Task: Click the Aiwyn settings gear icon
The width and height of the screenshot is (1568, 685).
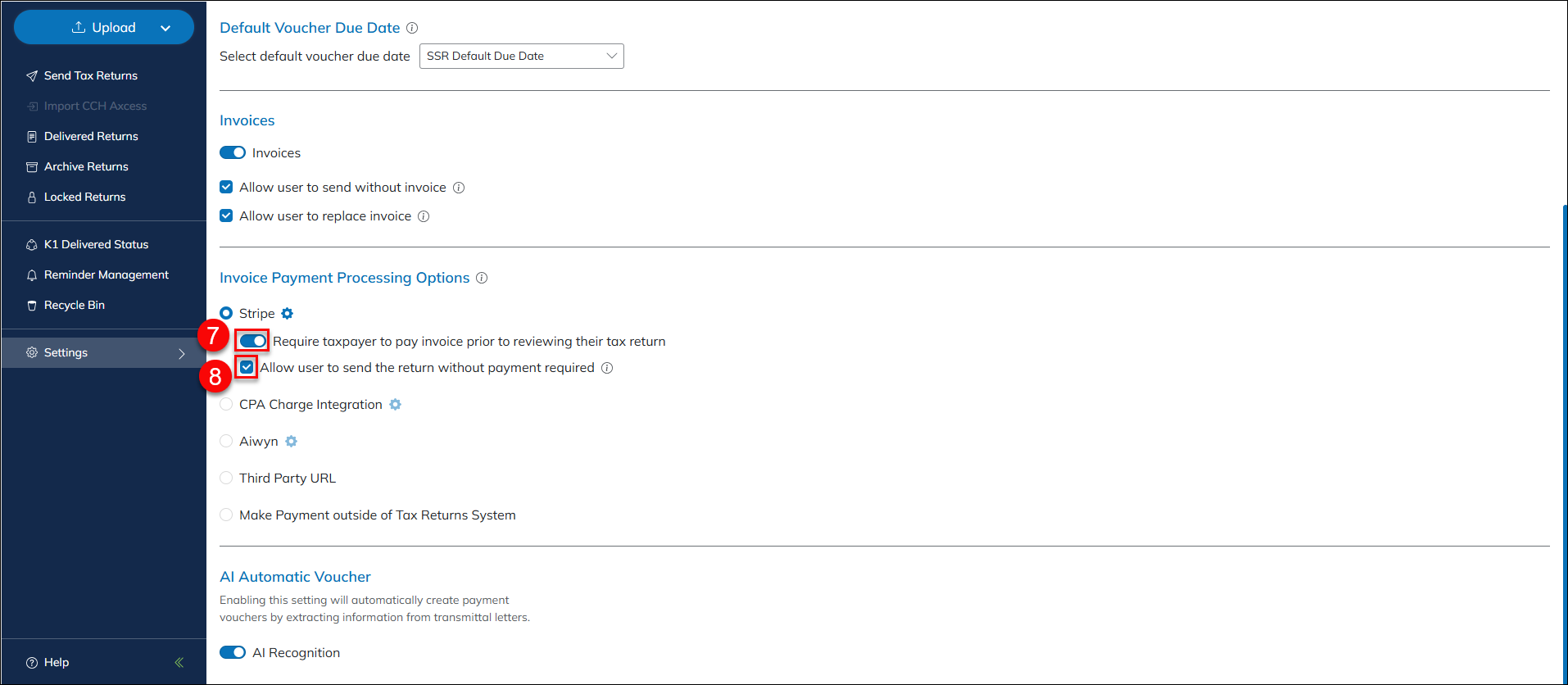Action: pos(291,442)
